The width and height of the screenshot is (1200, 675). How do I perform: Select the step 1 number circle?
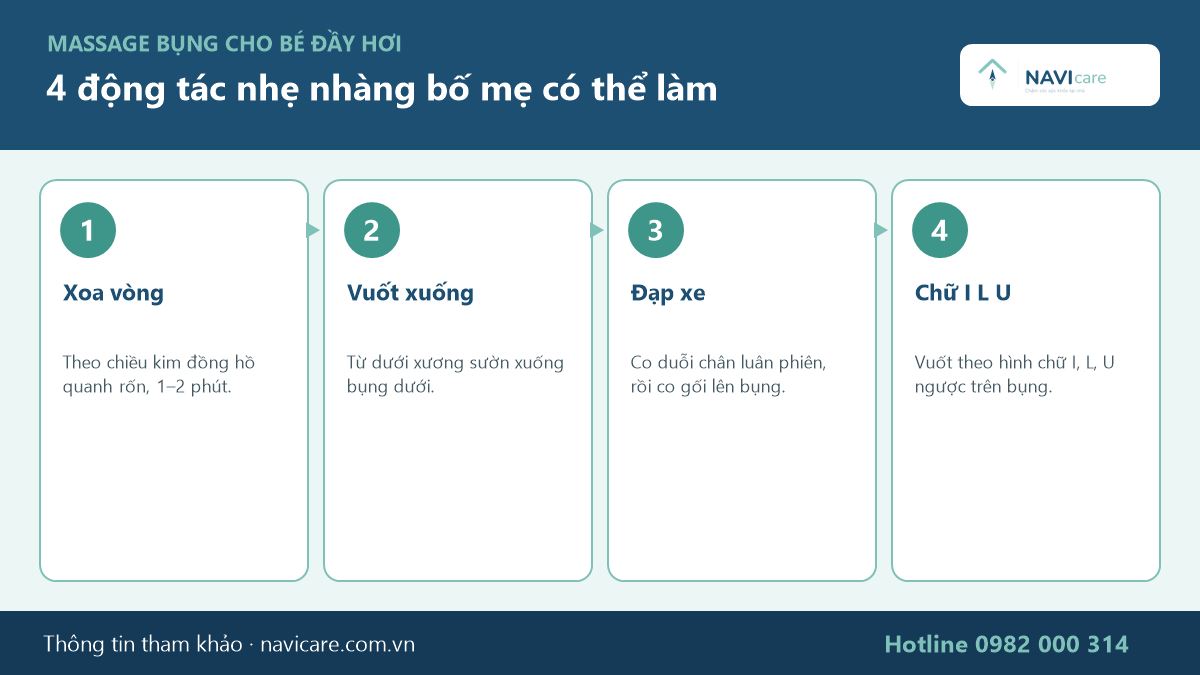pos(88,230)
